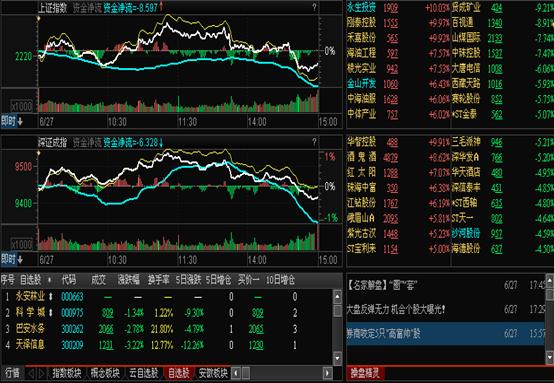The image size is (554, 383).
Task: Click the 上证指数 chart title
Action: [53, 8]
